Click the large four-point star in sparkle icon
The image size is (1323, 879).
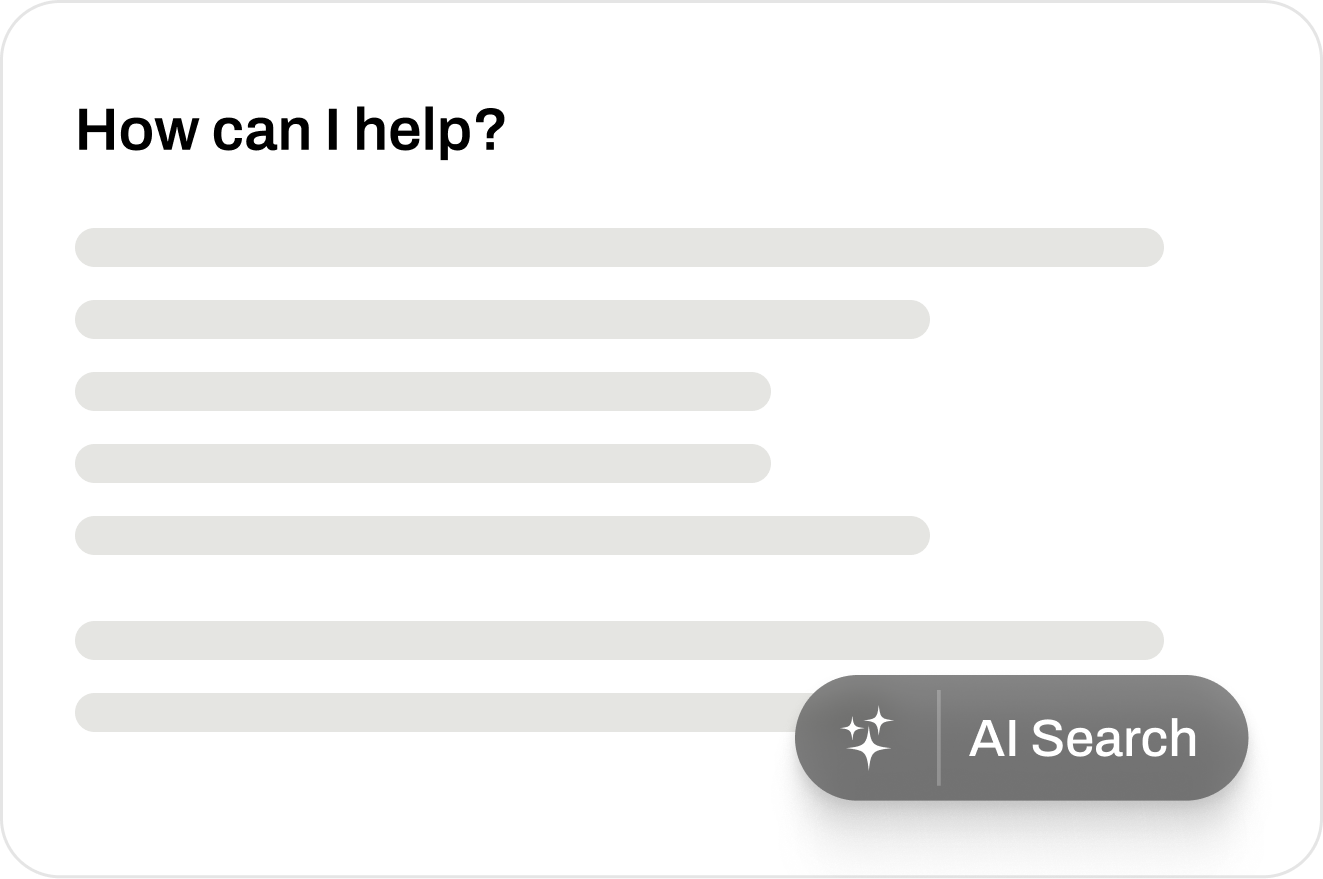[869, 750]
